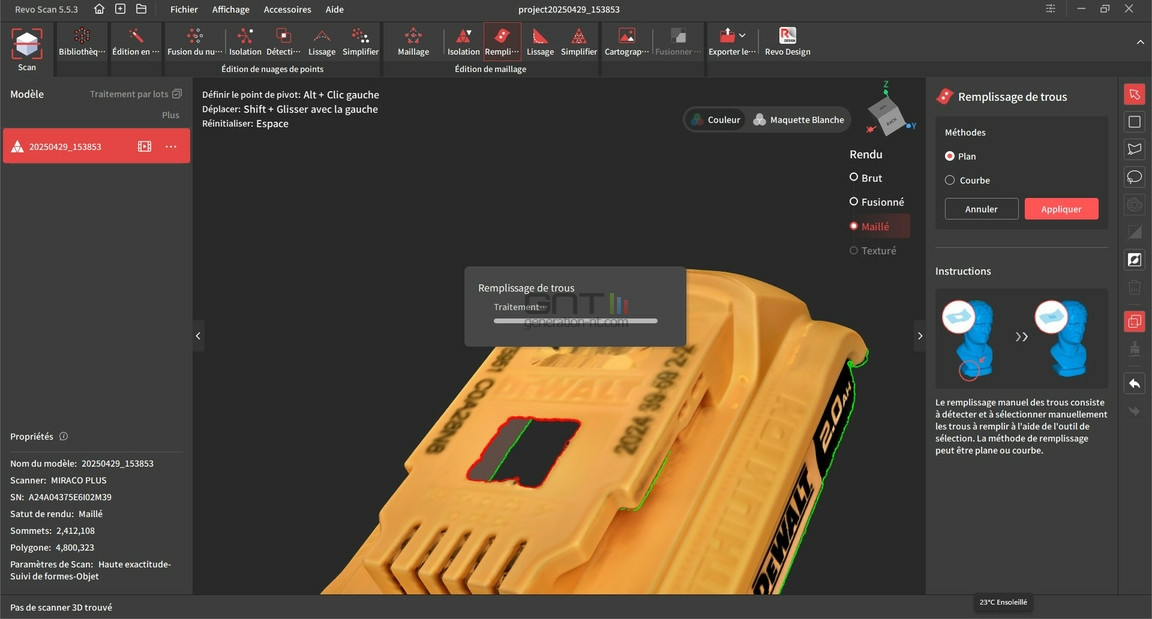This screenshot has width=1152, height=619.
Task: Apply mesh Lissage smoothing tool
Action: [x=540, y=42]
